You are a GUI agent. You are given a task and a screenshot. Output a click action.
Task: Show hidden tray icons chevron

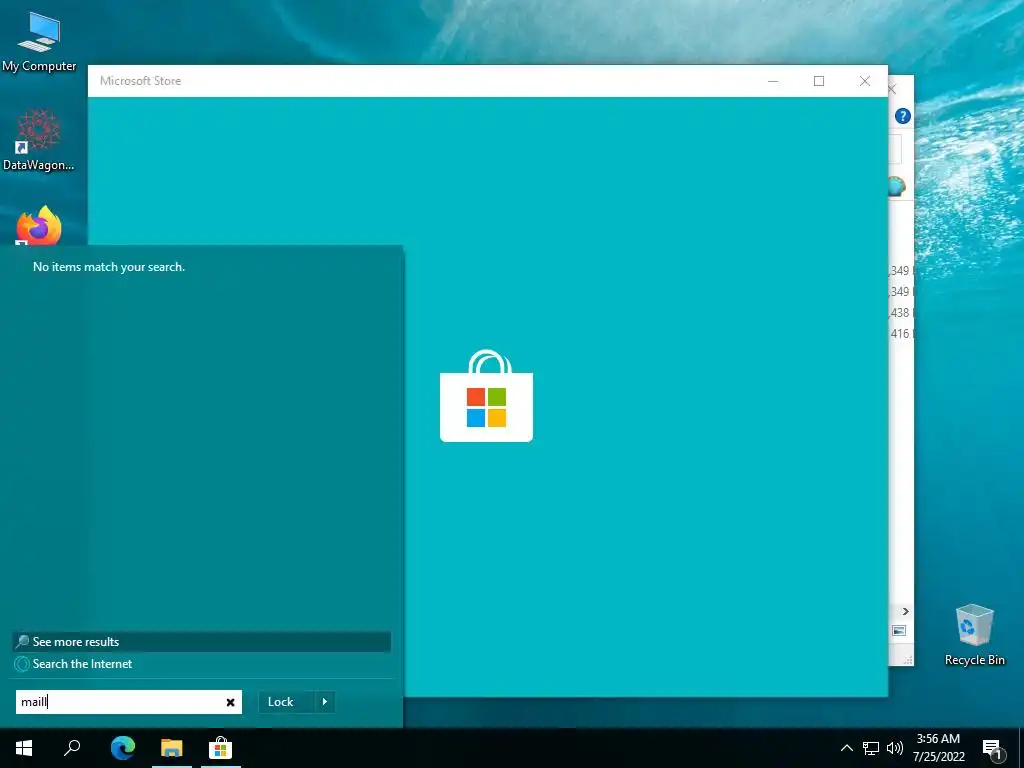pyautogui.click(x=846, y=748)
